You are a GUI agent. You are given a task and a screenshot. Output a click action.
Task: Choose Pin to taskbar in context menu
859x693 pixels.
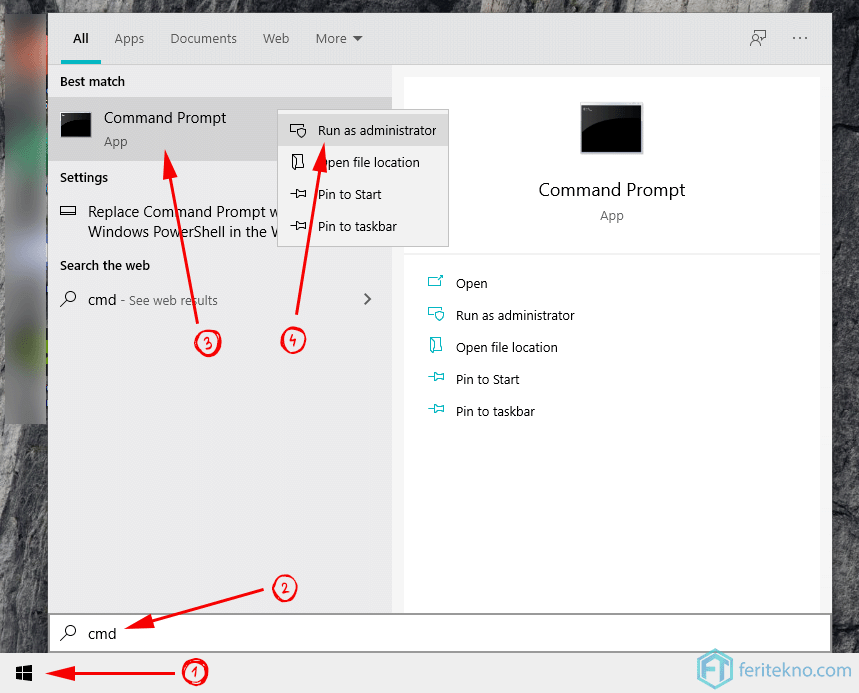point(363,226)
